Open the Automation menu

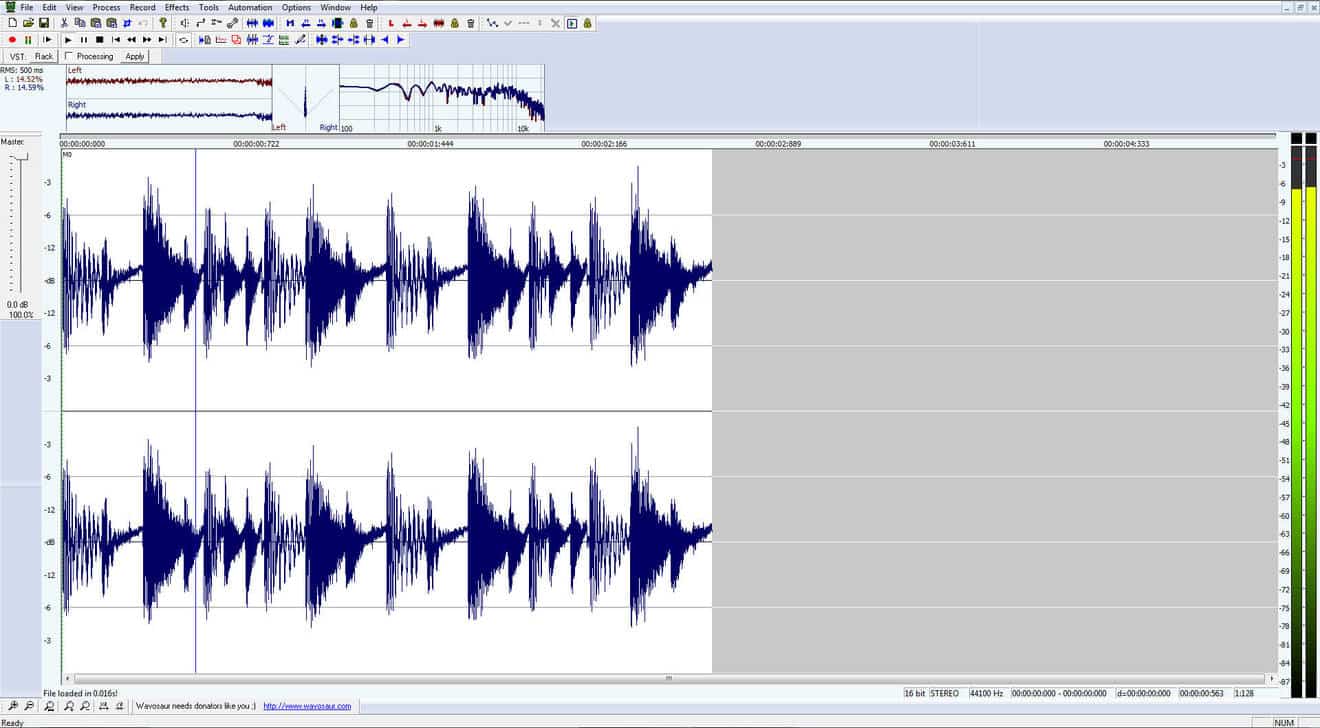250,7
